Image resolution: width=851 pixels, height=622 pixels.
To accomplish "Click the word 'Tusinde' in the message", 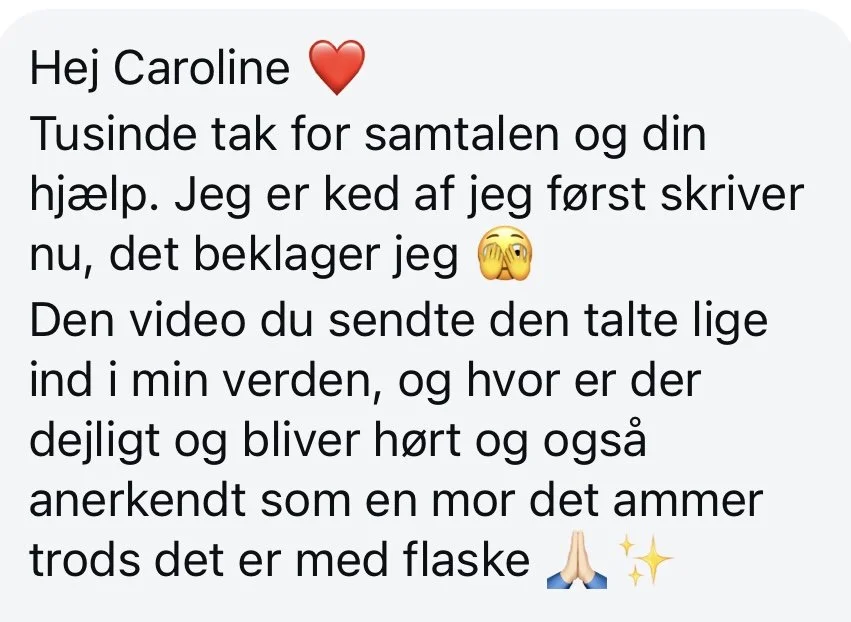I will [x=112, y=133].
